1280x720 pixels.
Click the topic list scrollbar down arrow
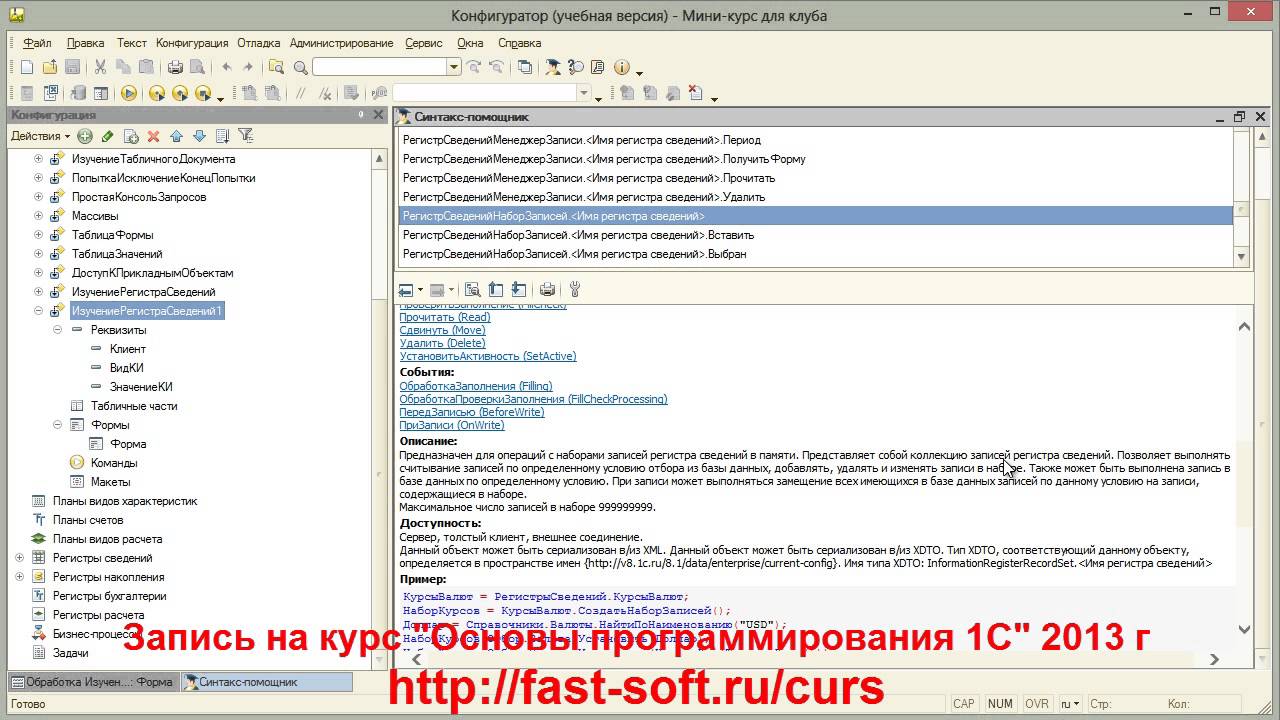click(x=1242, y=257)
